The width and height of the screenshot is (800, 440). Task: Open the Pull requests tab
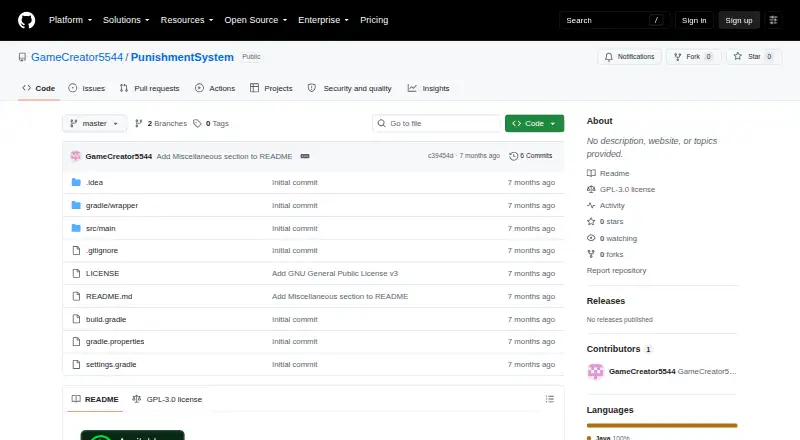click(x=149, y=88)
